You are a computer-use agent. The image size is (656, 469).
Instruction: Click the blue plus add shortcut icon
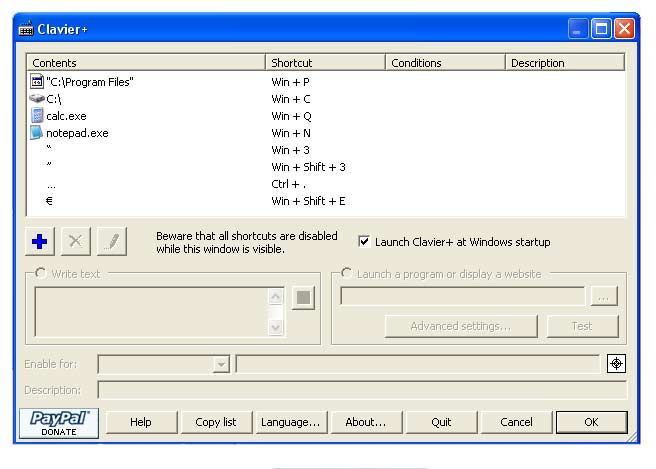pyautogui.click(x=40, y=241)
